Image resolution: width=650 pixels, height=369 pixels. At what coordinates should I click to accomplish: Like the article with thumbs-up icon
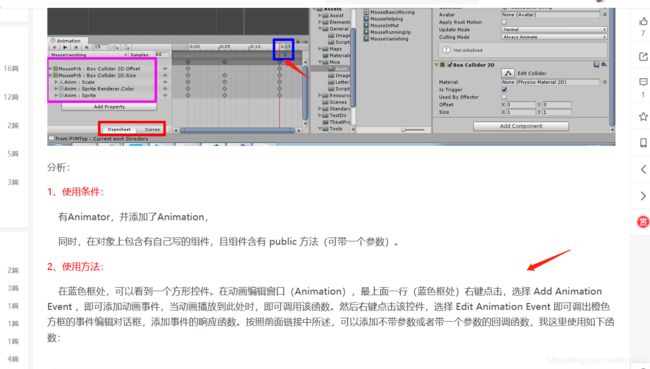pos(643,21)
